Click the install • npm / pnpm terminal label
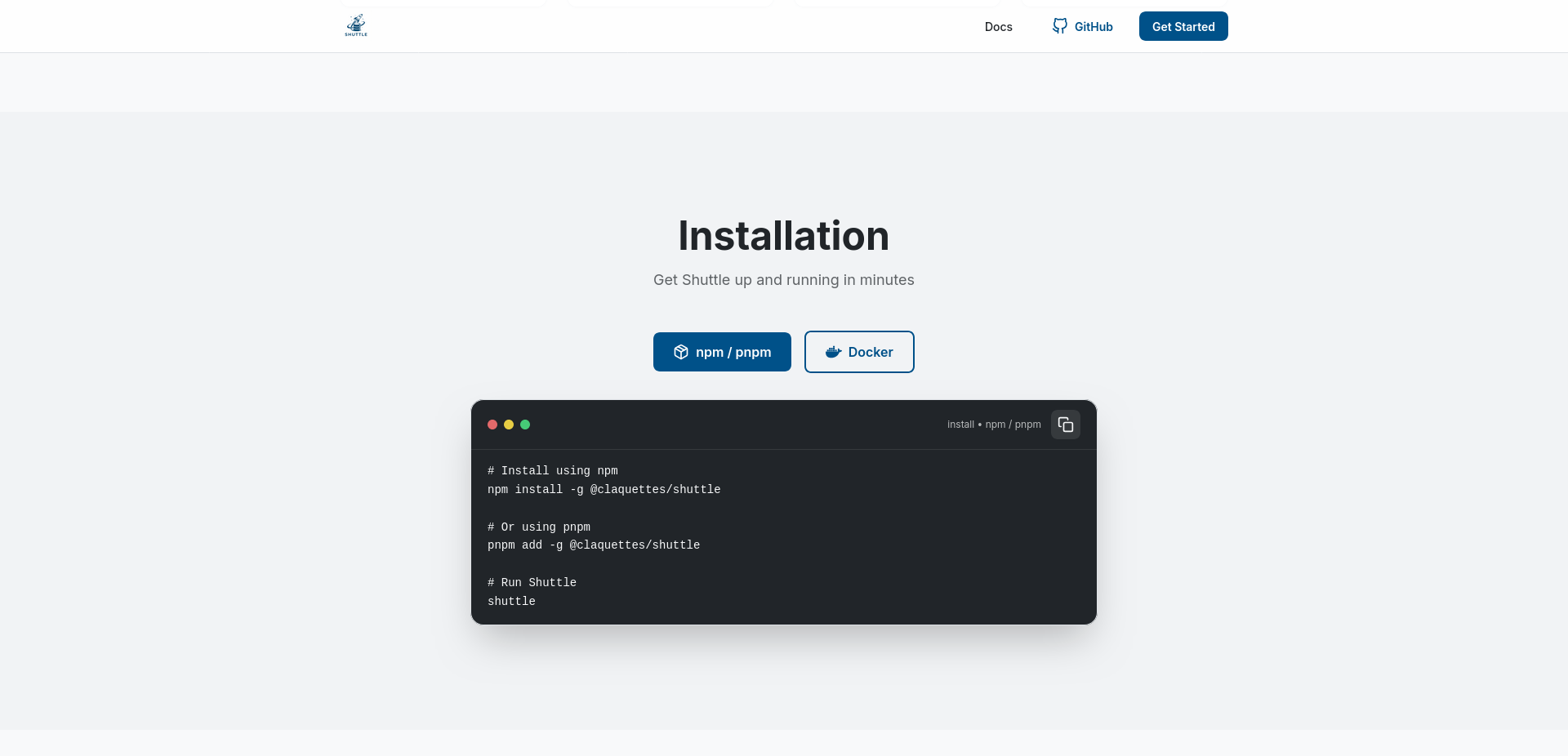Viewport: 1568px width, 756px height. tap(993, 425)
